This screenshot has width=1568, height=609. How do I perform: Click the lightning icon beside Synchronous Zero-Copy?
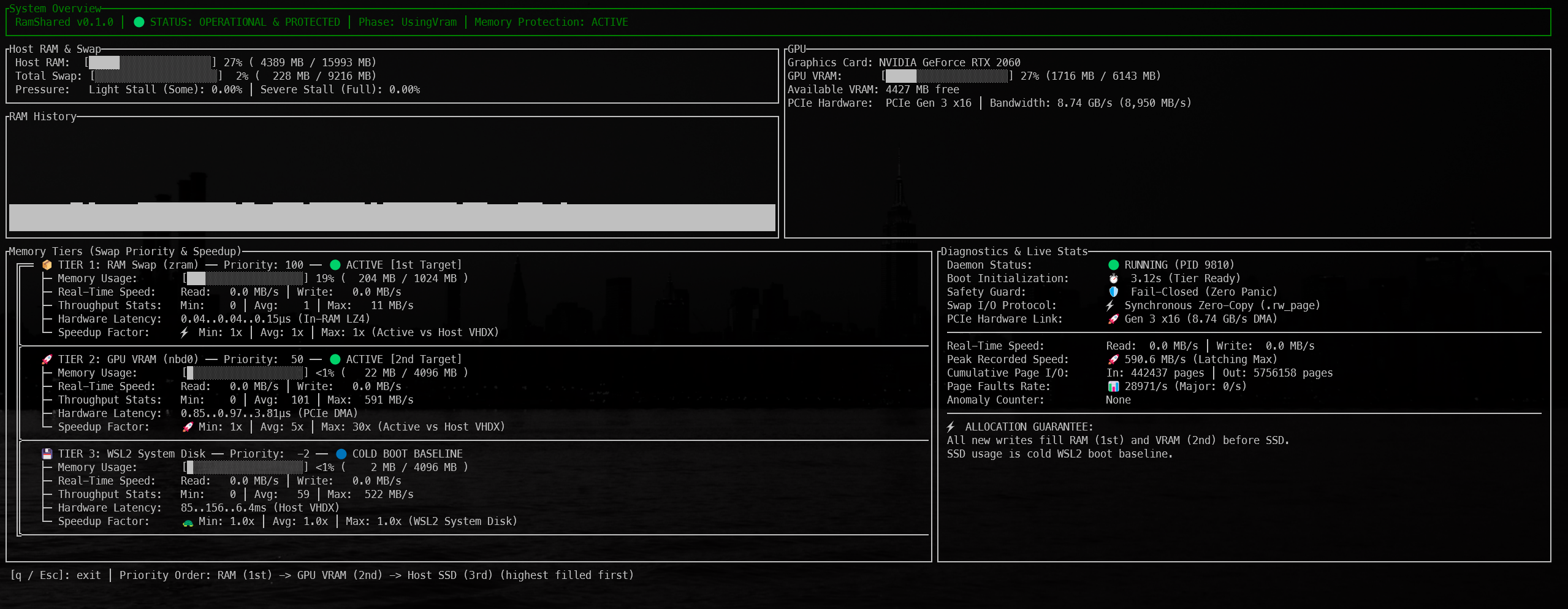[1110, 305]
